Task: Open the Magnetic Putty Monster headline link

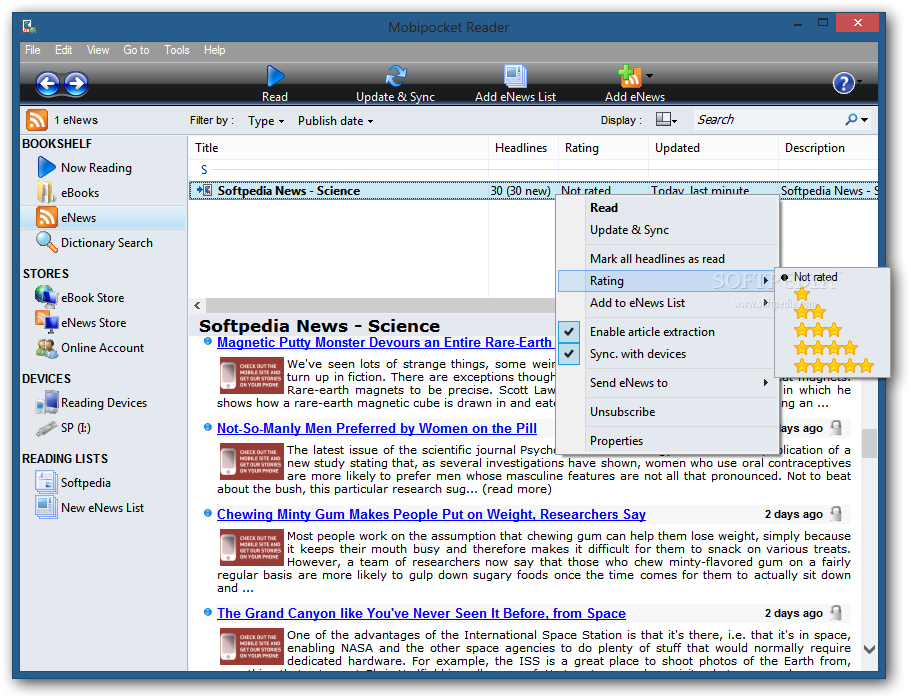Action: tap(384, 342)
